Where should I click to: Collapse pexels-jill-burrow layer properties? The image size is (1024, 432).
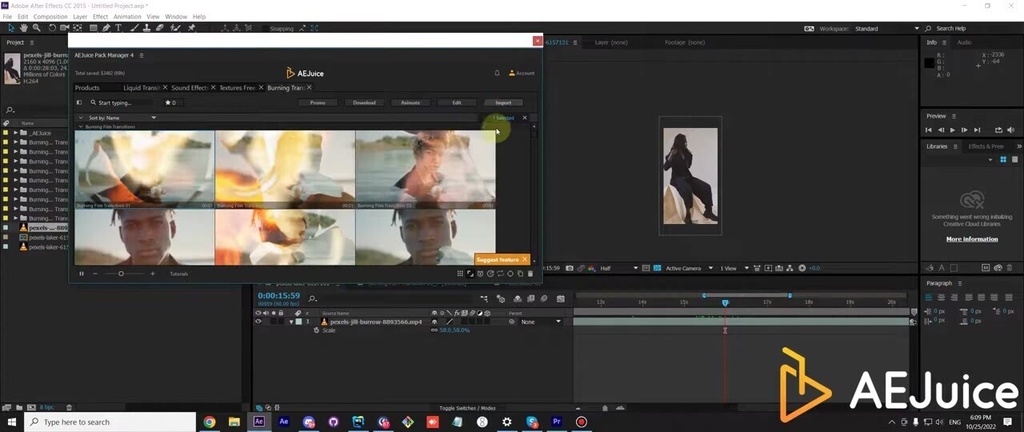click(291, 322)
